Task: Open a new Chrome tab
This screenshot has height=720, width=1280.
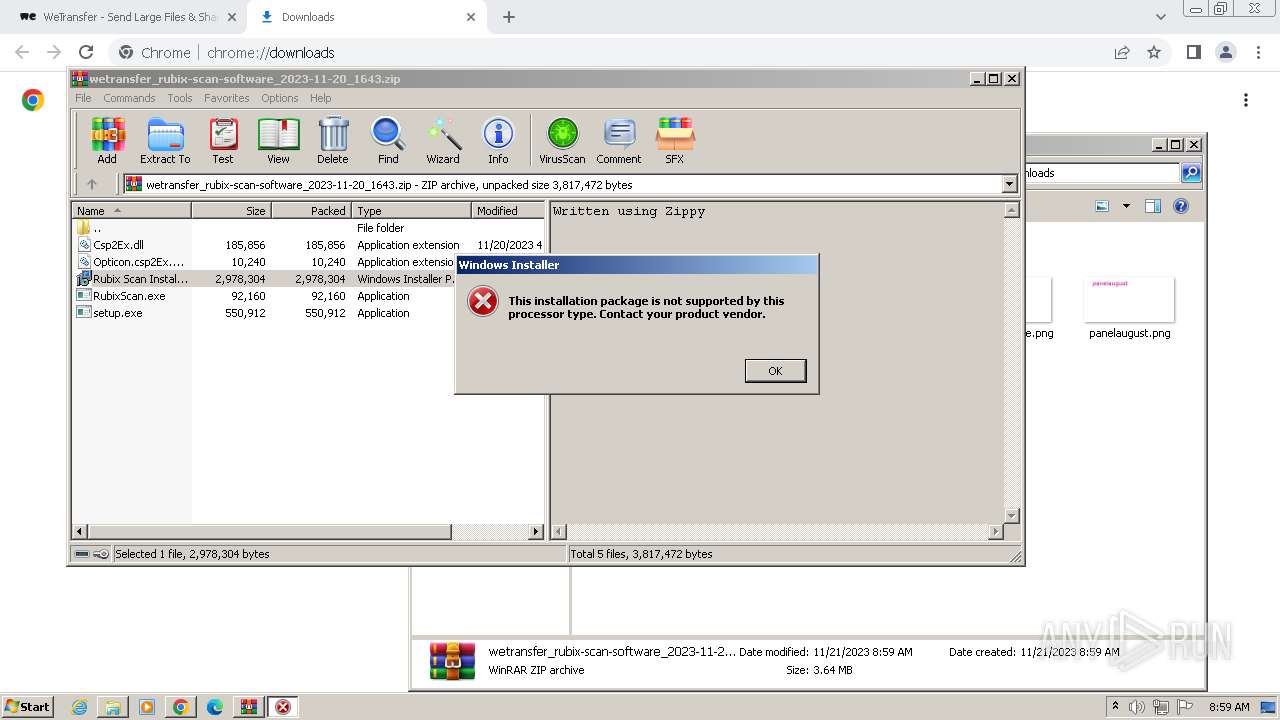Action: 509,17
